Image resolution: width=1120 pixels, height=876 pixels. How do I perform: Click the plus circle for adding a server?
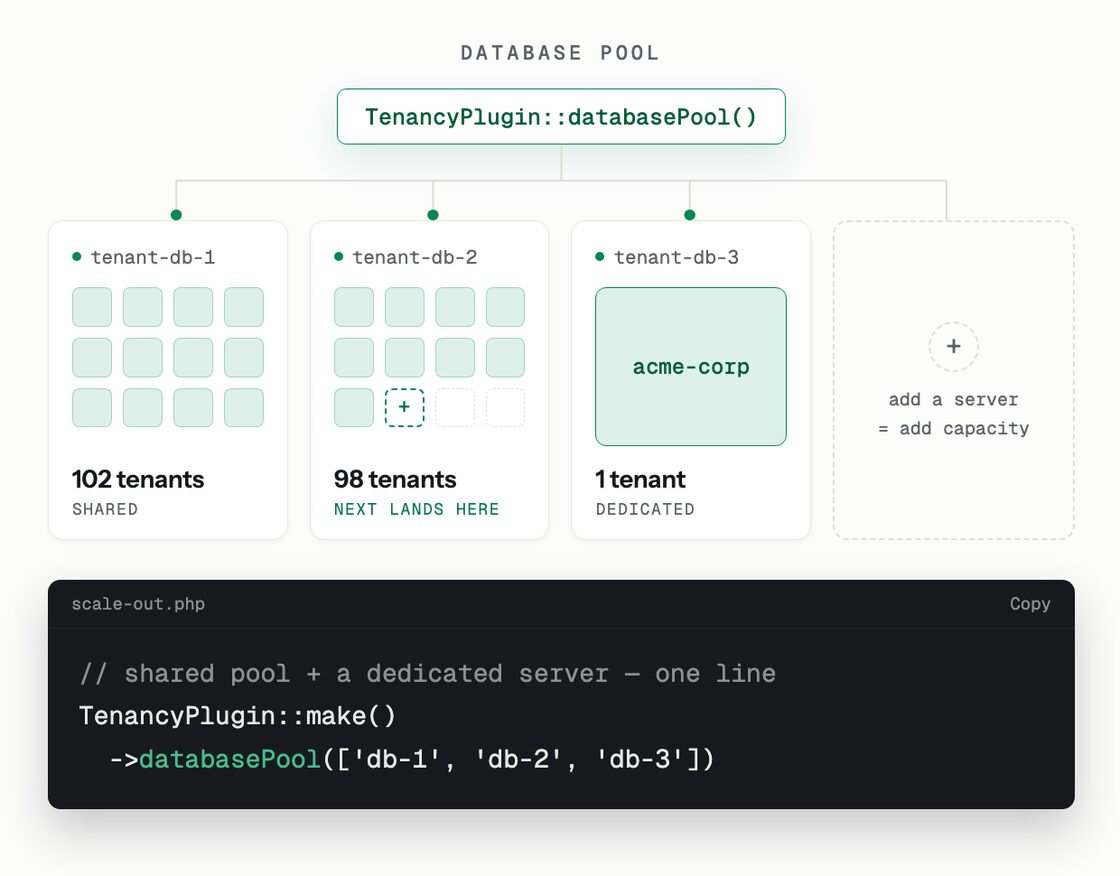[953, 347]
